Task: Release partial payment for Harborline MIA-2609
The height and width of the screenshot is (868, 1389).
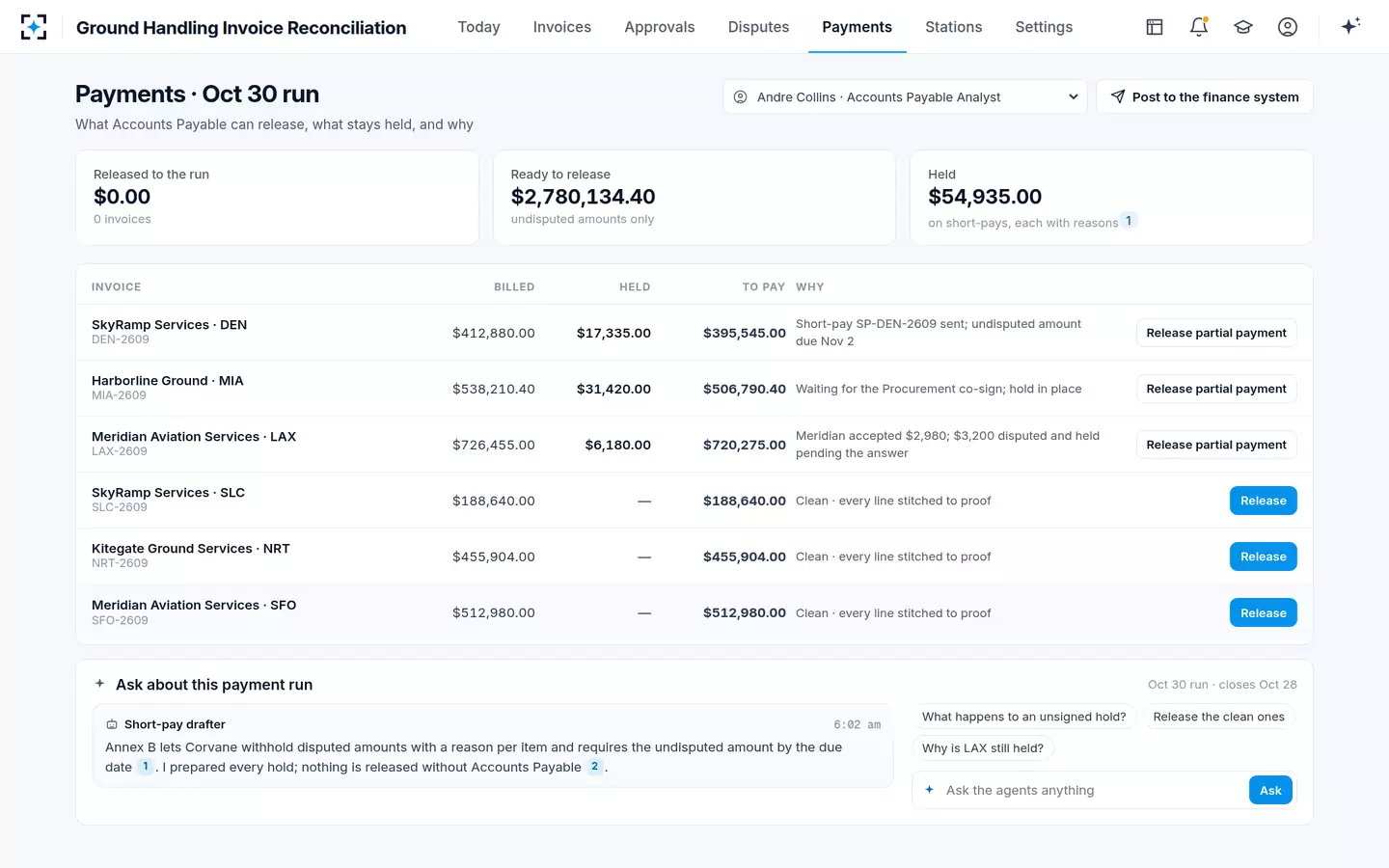Action: point(1216,389)
